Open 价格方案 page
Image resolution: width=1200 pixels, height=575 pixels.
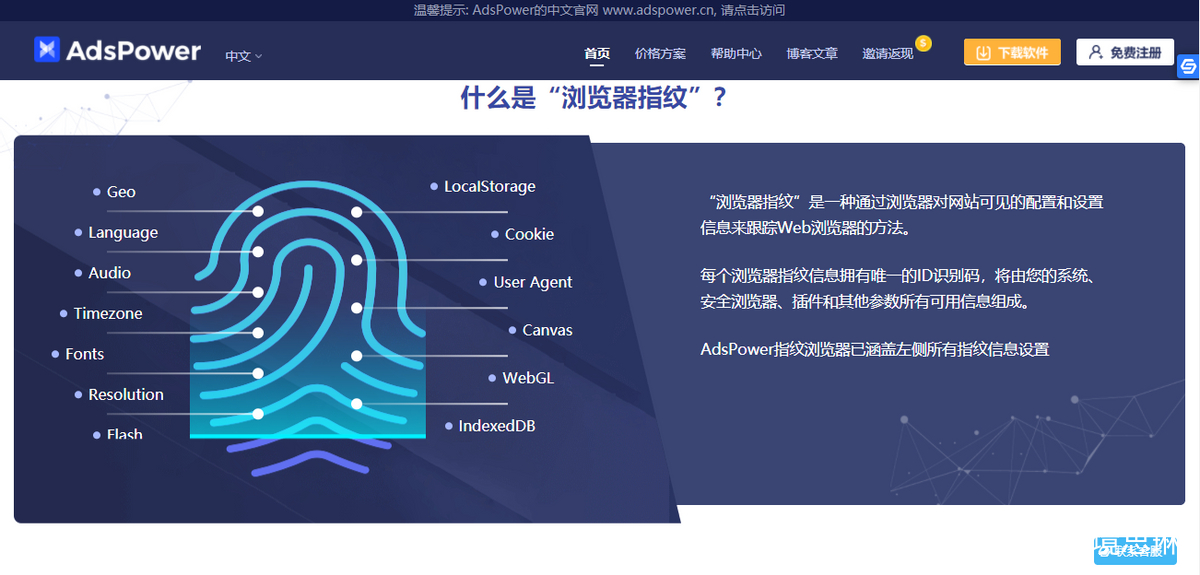point(660,53)
